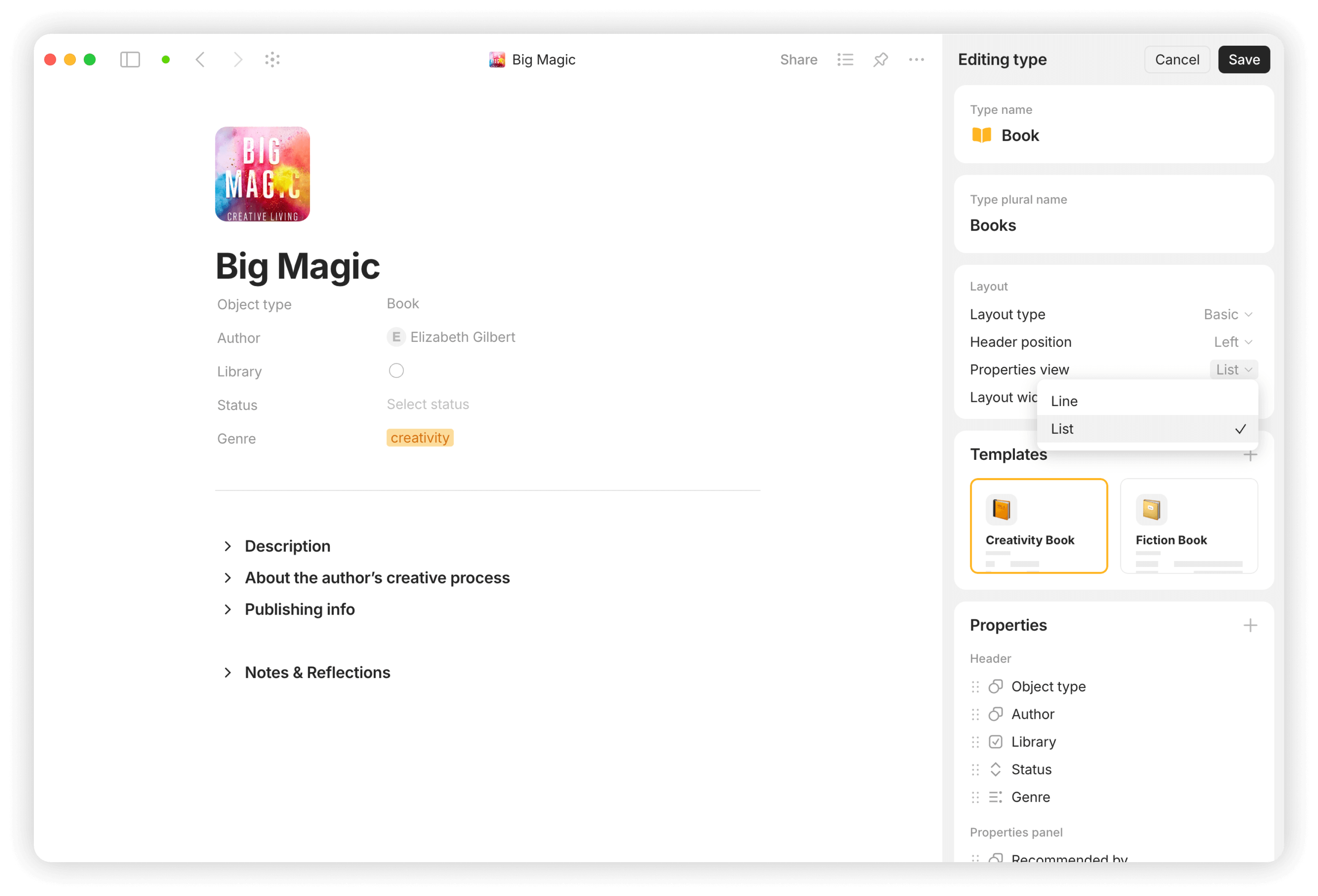Click the Book type emoji icon
Image resolution: width=1318 pixels, height=896 pixels.
tap(982, 135)
